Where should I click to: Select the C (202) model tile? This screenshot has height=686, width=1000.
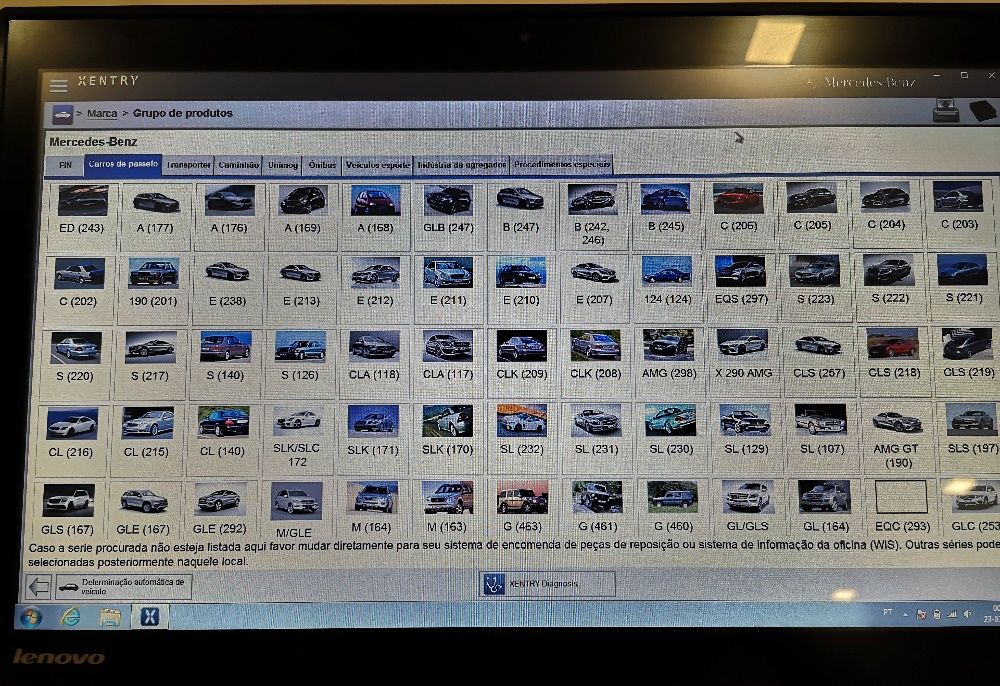coord(78,289)
